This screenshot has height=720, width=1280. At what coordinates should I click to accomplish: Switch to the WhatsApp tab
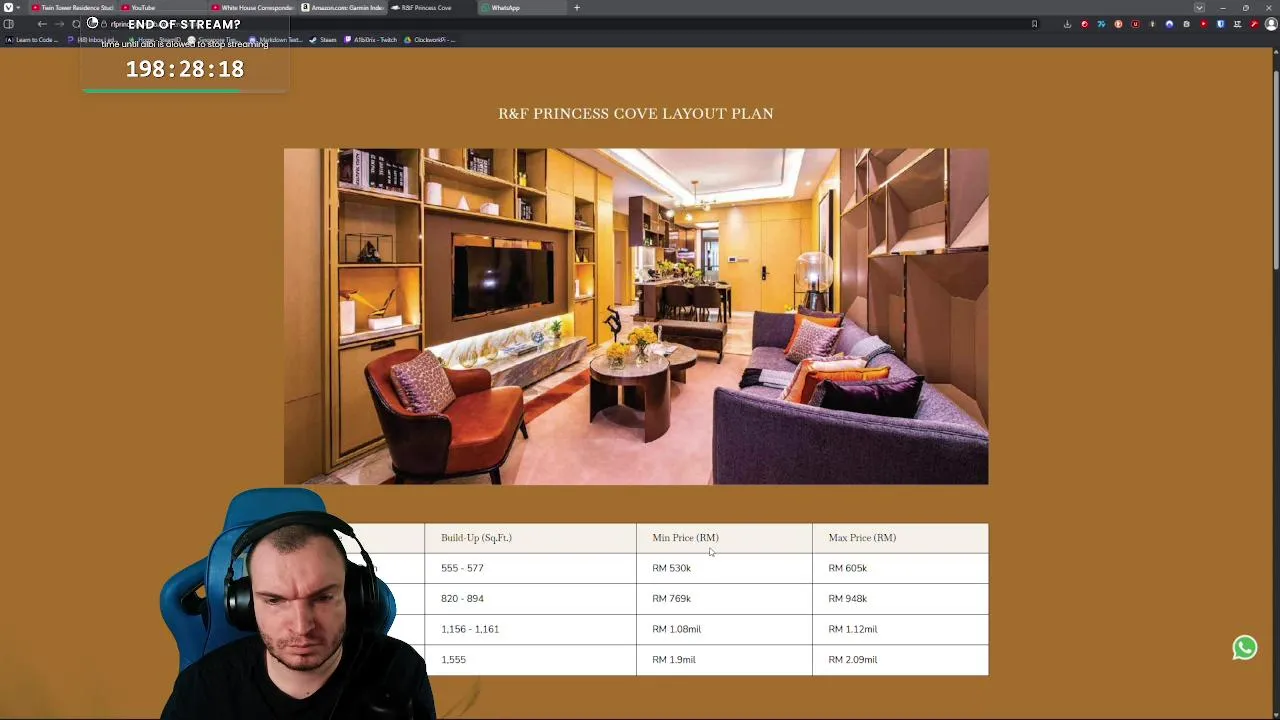coord(523,8)
